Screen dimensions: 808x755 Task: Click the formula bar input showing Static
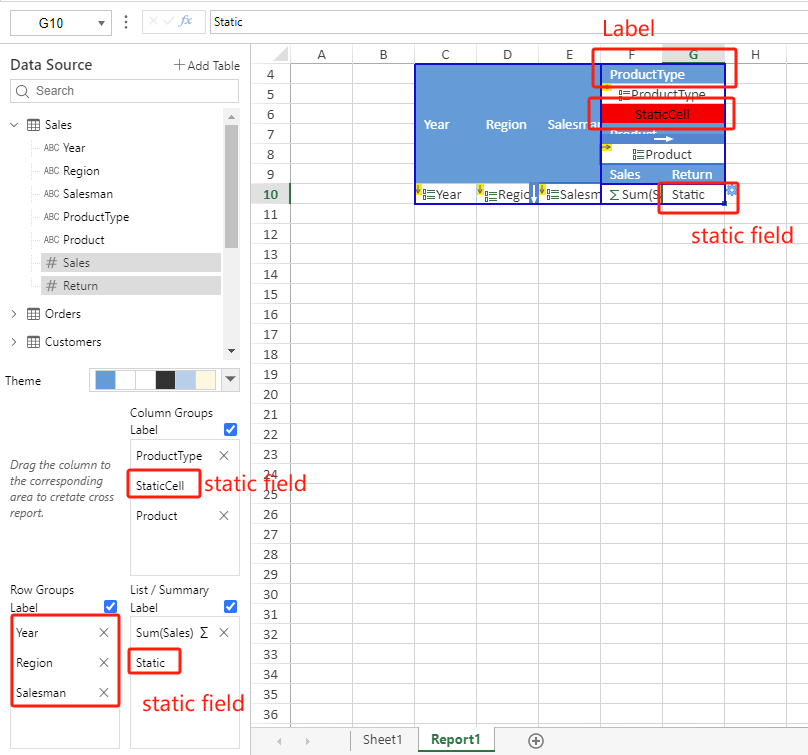509,22
